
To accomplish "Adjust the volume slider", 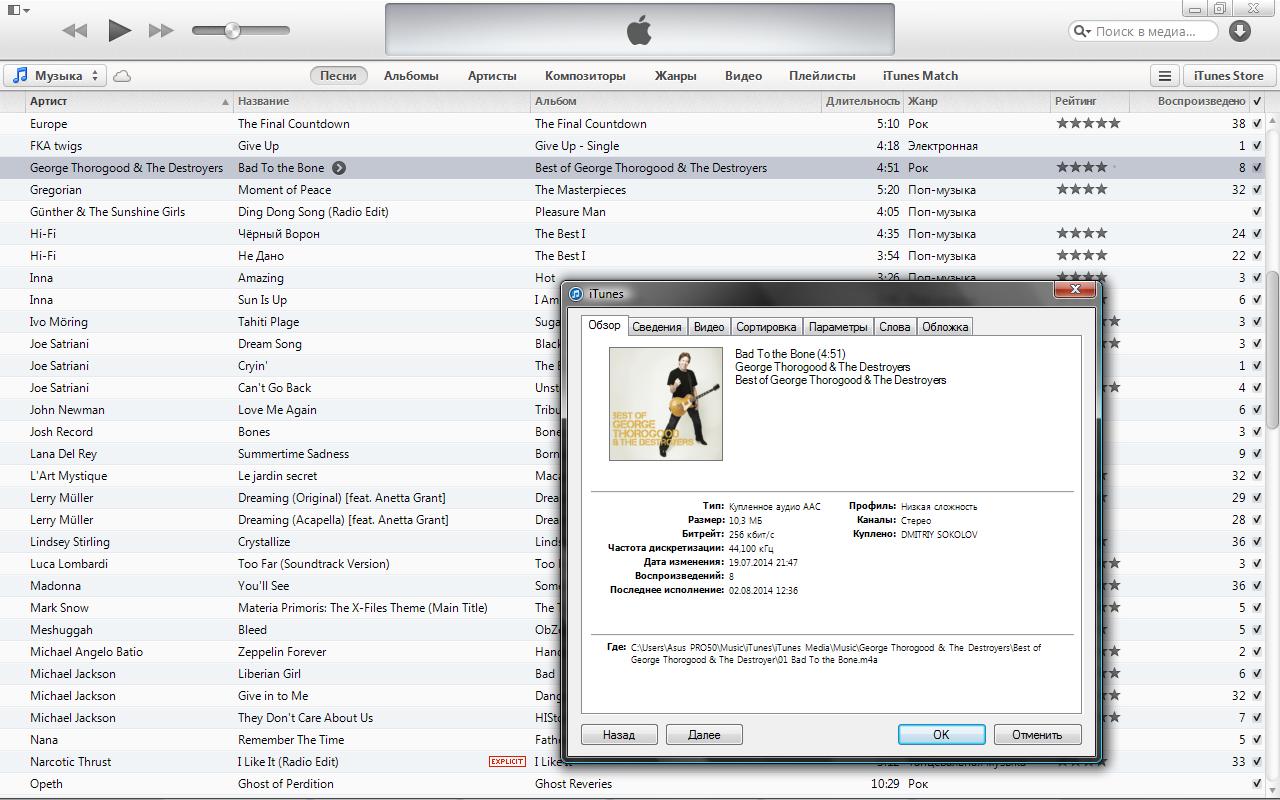I will point(233,31).
